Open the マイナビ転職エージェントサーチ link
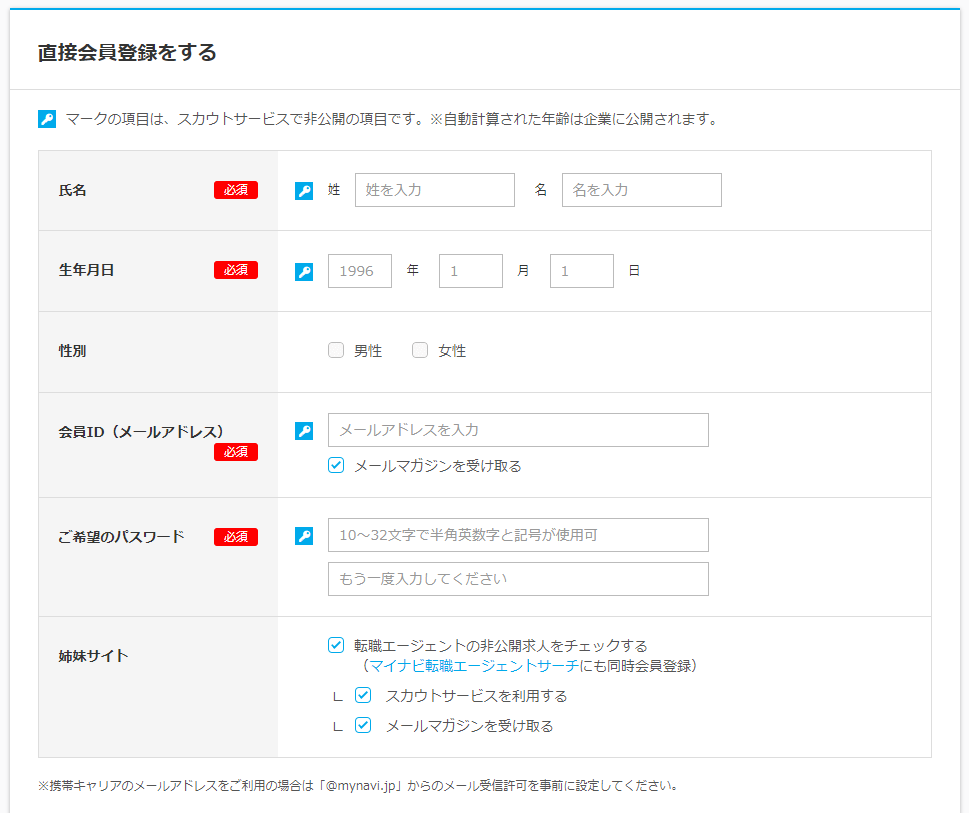The image size is (969, 813). click(x=474, y=665)
